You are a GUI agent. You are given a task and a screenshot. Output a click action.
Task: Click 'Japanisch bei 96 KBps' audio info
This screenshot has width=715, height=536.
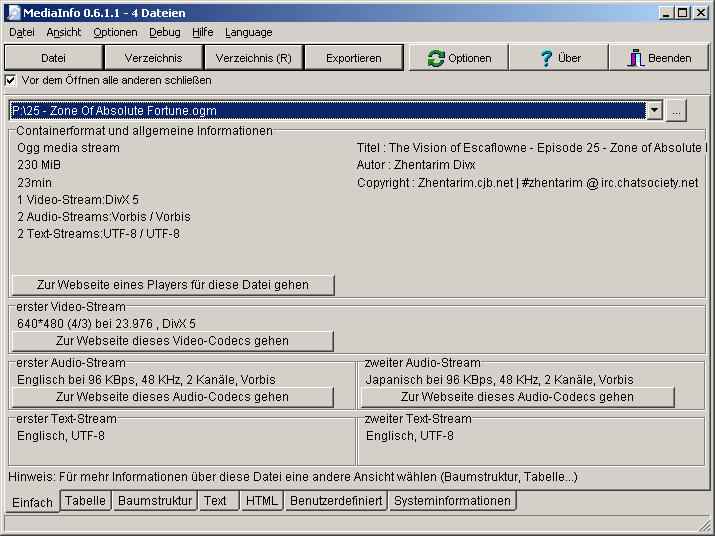point(500,380)
